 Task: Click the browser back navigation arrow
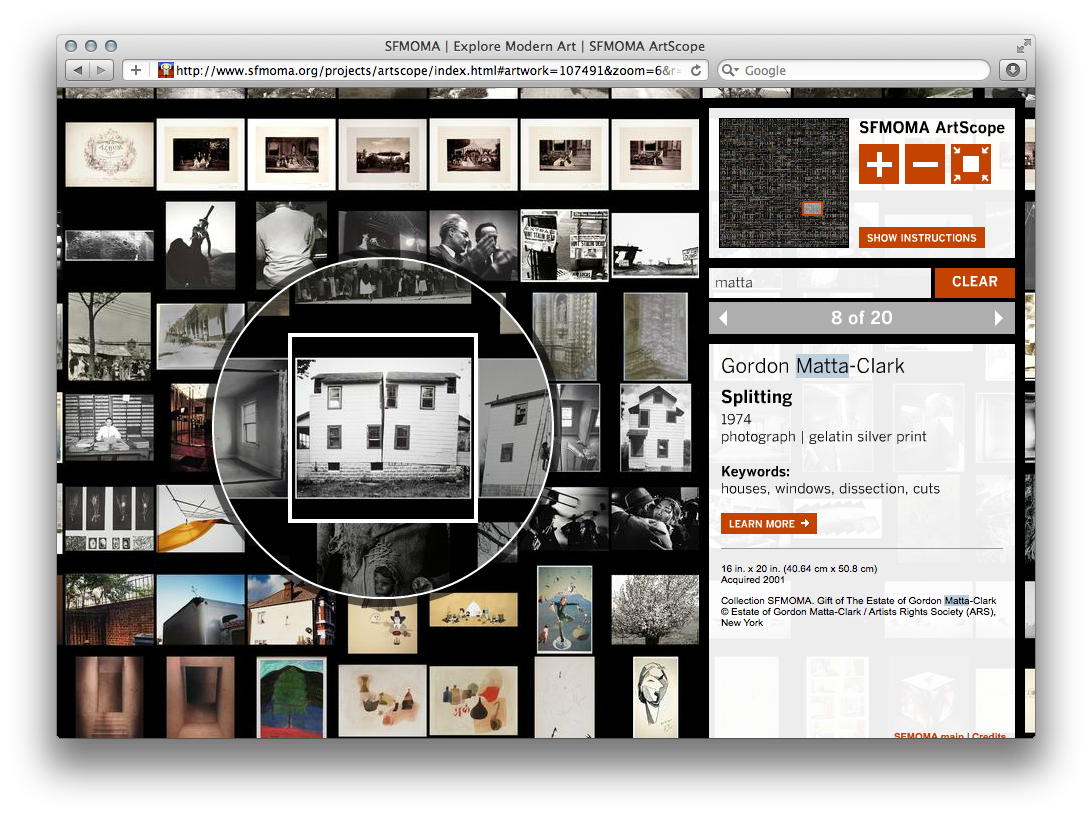[78, 70]
